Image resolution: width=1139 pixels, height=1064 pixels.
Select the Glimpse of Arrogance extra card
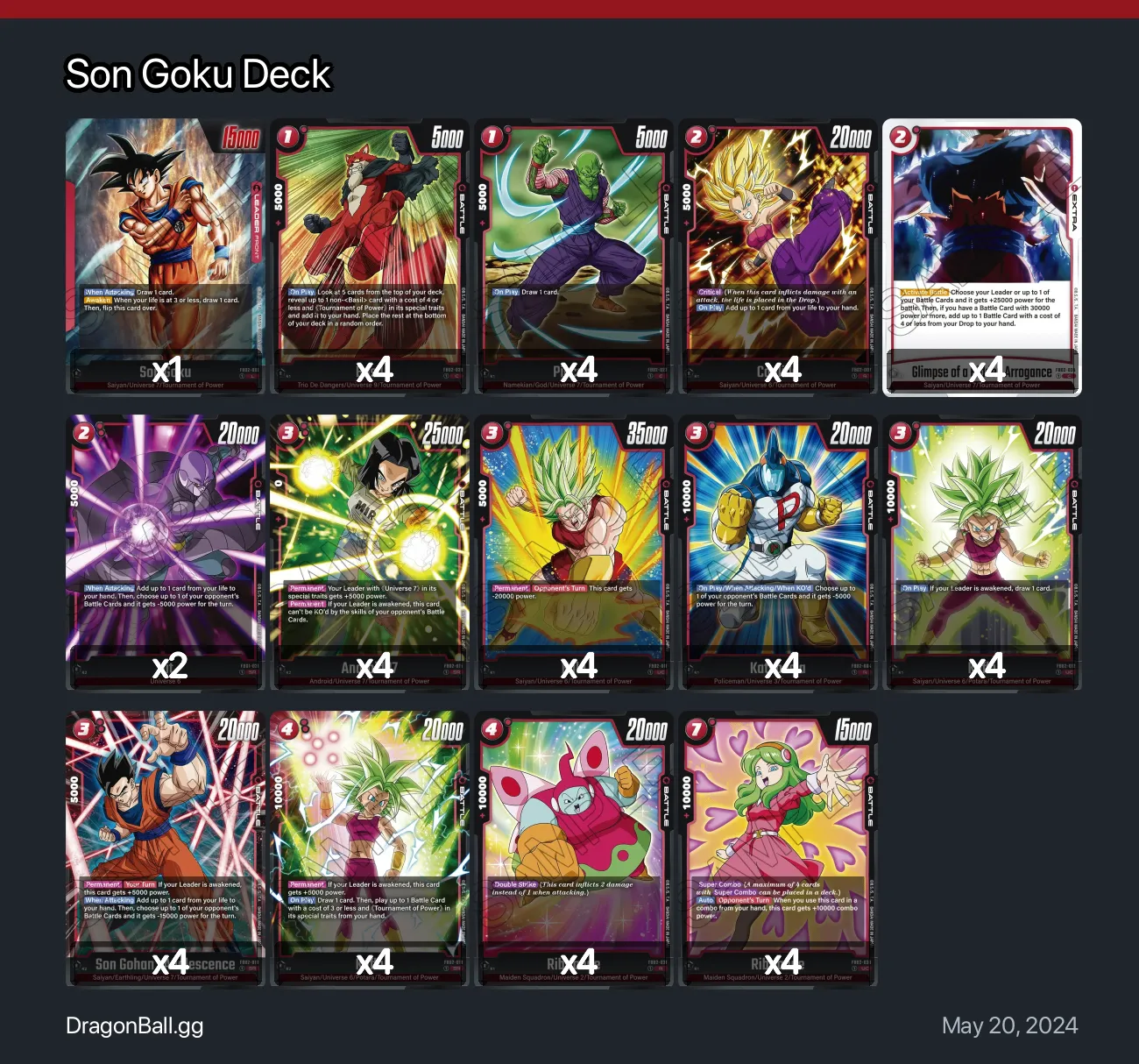click(982, 257)
